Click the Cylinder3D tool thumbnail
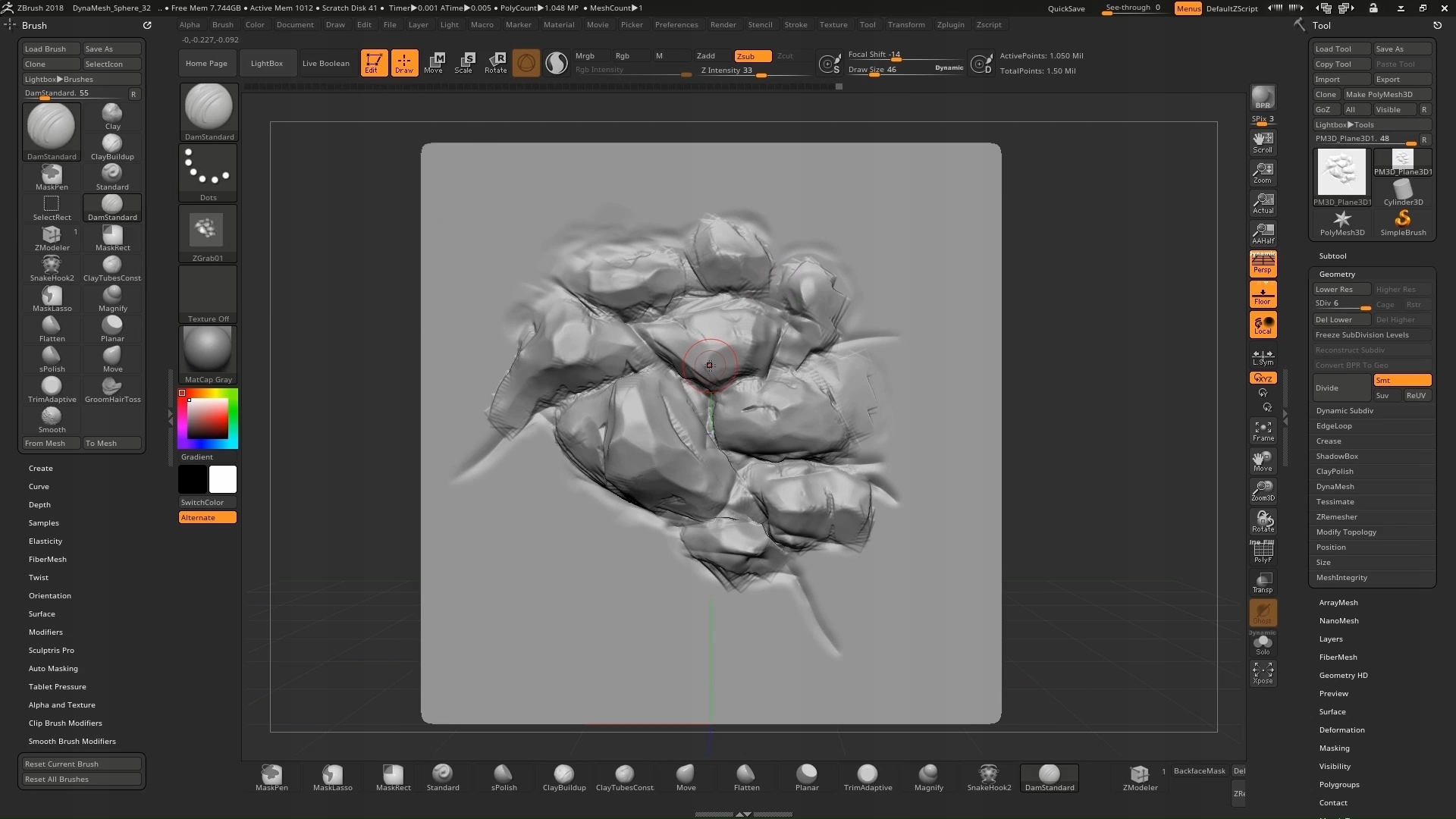Viewport: 1456px width, 819px height. coord(1402,193)
